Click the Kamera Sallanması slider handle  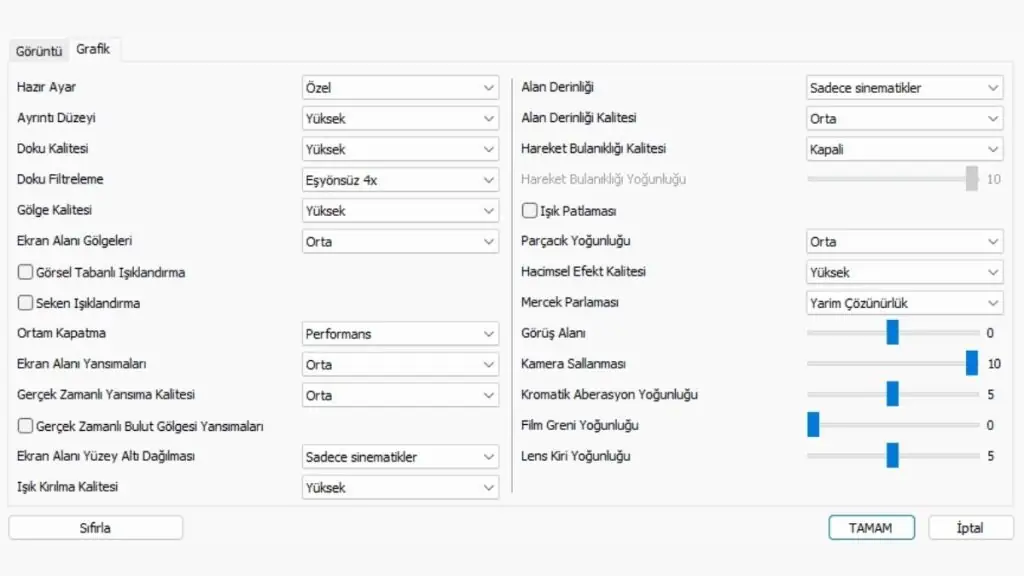tap(972, 363)
